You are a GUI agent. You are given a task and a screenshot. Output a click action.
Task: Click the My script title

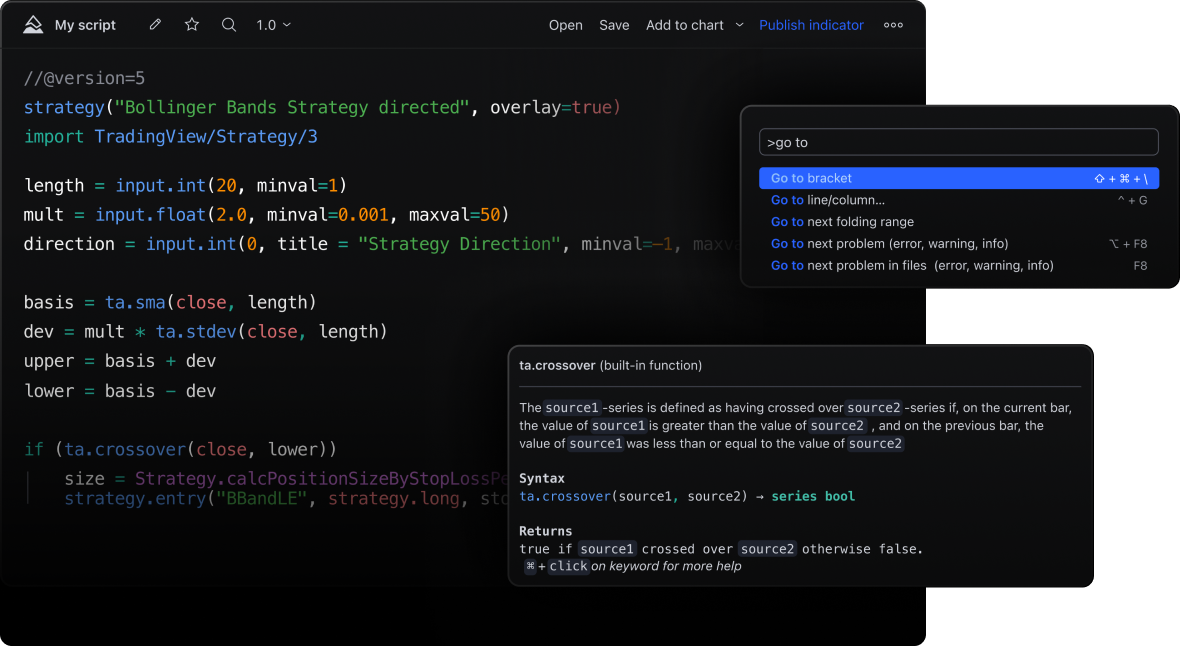pyautogui.click(x=85, y=25)
